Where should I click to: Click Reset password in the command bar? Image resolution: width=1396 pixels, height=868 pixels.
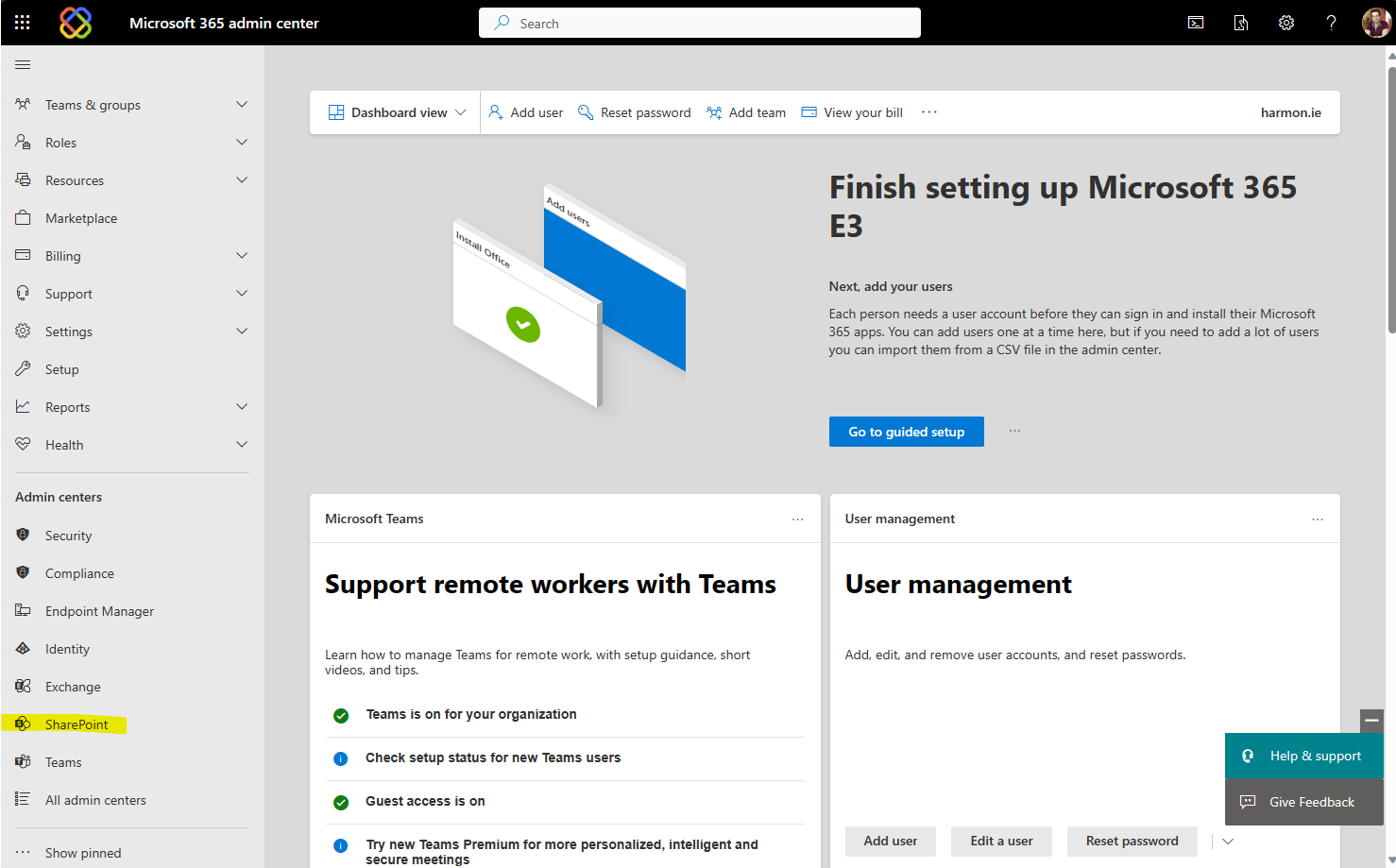[635, 112]
